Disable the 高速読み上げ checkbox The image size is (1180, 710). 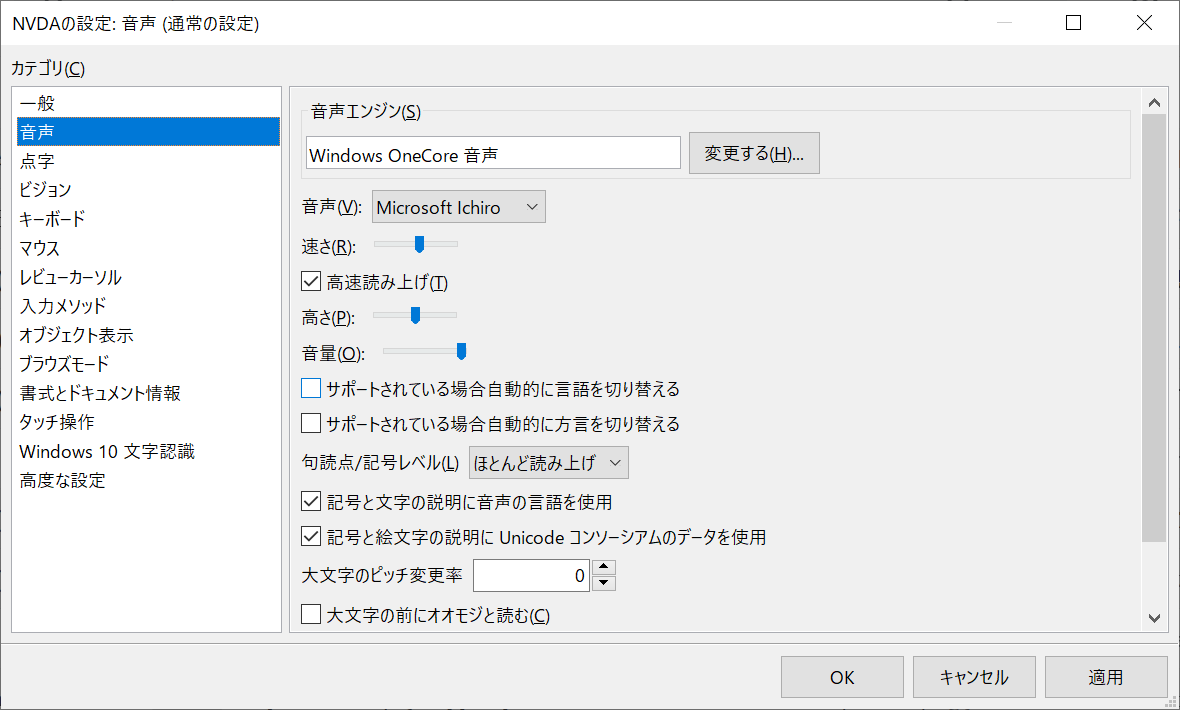(310, 280)
